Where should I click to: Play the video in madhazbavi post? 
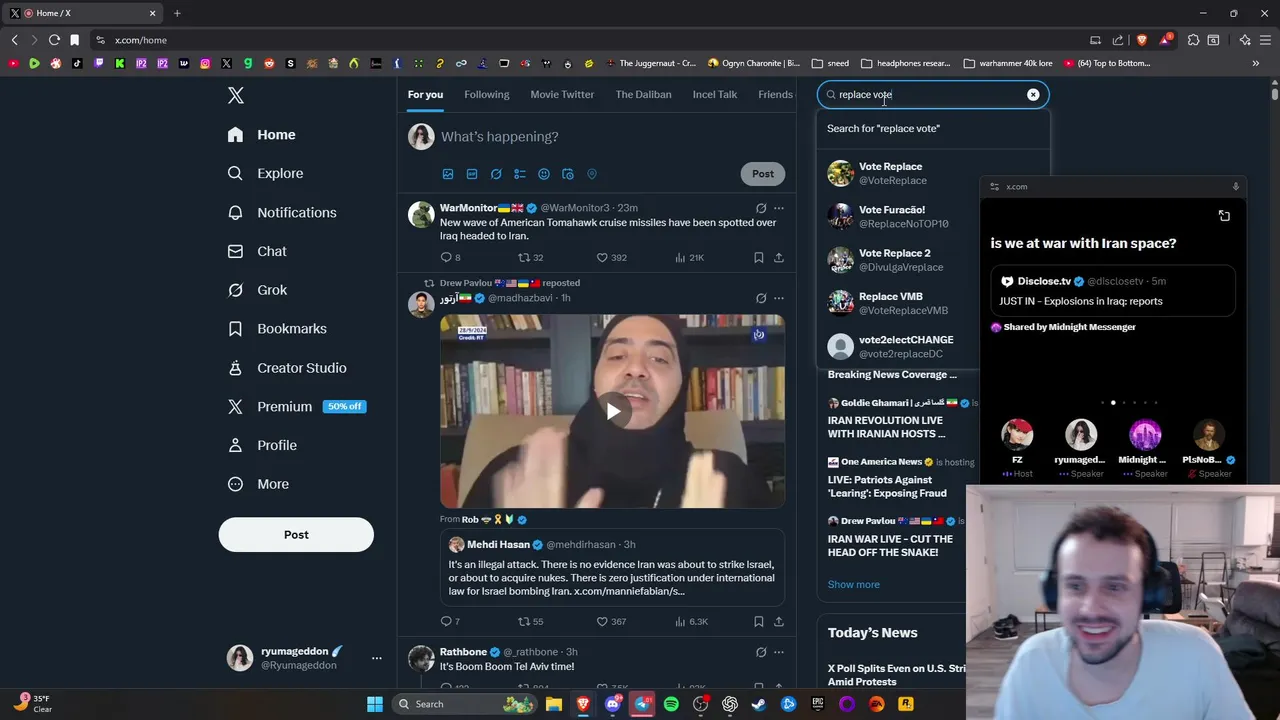coord(613,411)
